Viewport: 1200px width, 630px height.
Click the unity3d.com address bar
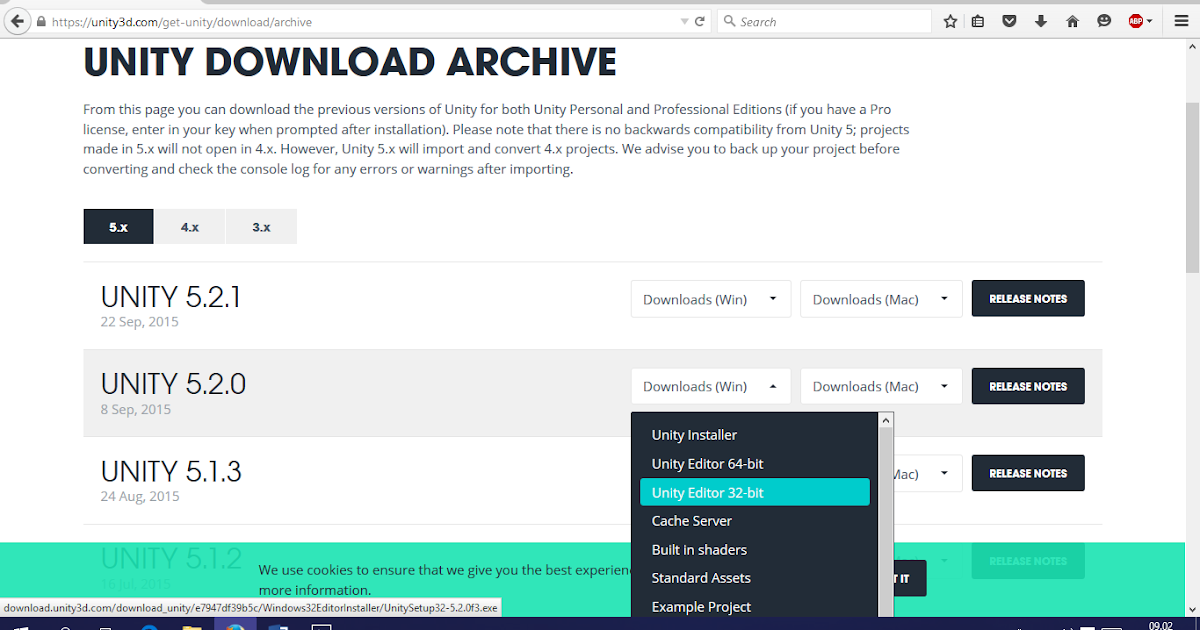click(x=360, y=21)
